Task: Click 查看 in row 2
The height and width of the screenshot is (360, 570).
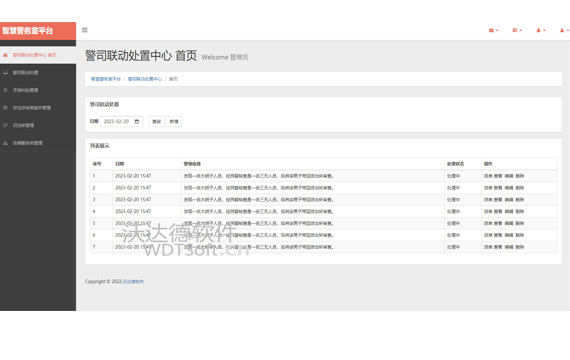Action: tap(498, 188)
